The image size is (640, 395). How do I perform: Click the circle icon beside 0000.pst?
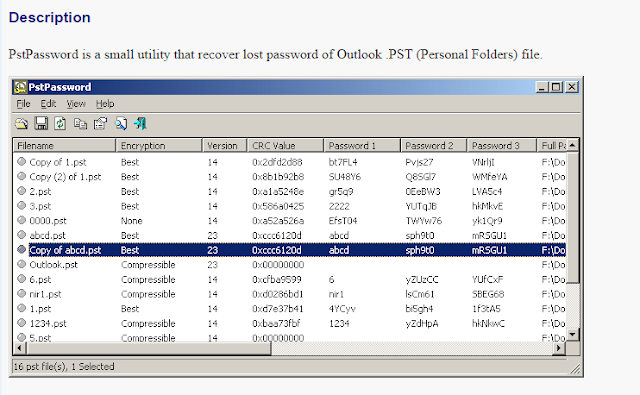click(22, 220)
